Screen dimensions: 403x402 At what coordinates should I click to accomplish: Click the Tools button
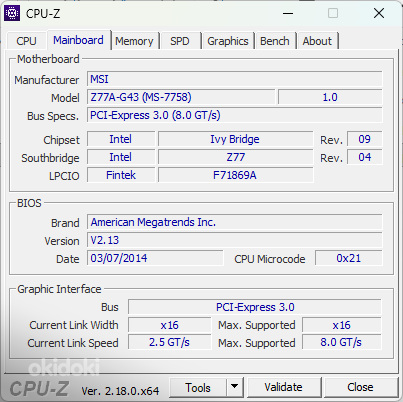[x=198, y=388]
